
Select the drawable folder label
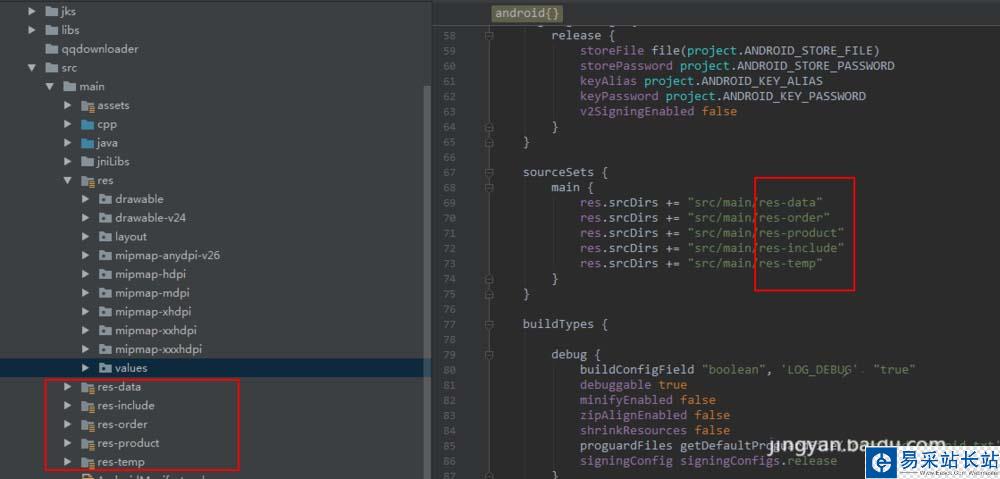pyautogui.click(x=139, y=199)
